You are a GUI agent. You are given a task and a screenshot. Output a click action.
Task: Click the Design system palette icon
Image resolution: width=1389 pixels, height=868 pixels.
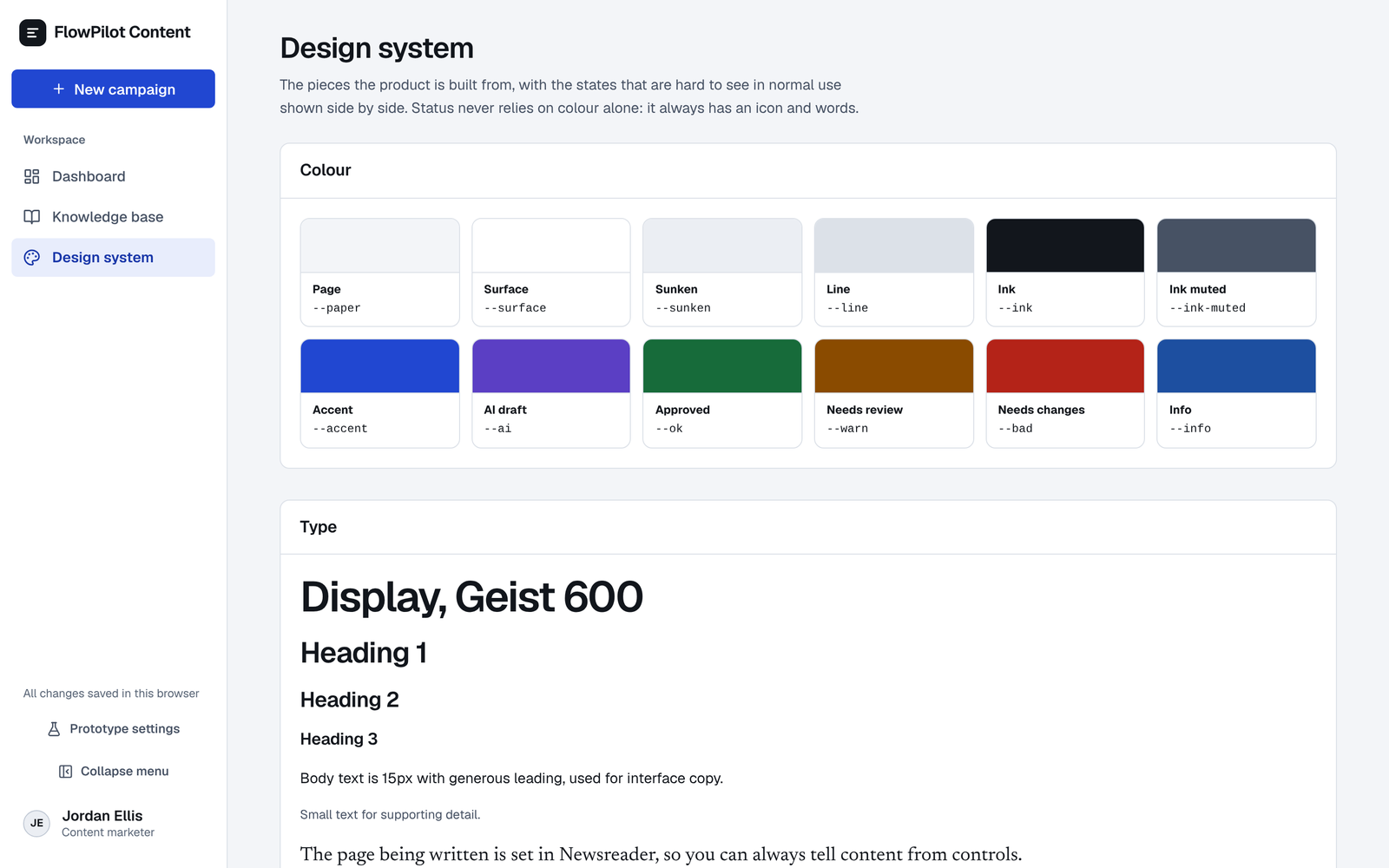[32, 258]
